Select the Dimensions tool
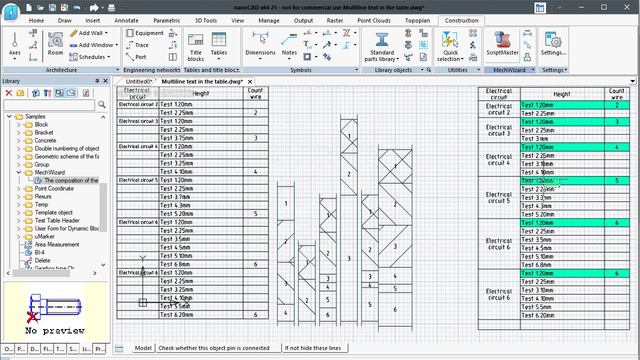 click(x=260, y=46)
